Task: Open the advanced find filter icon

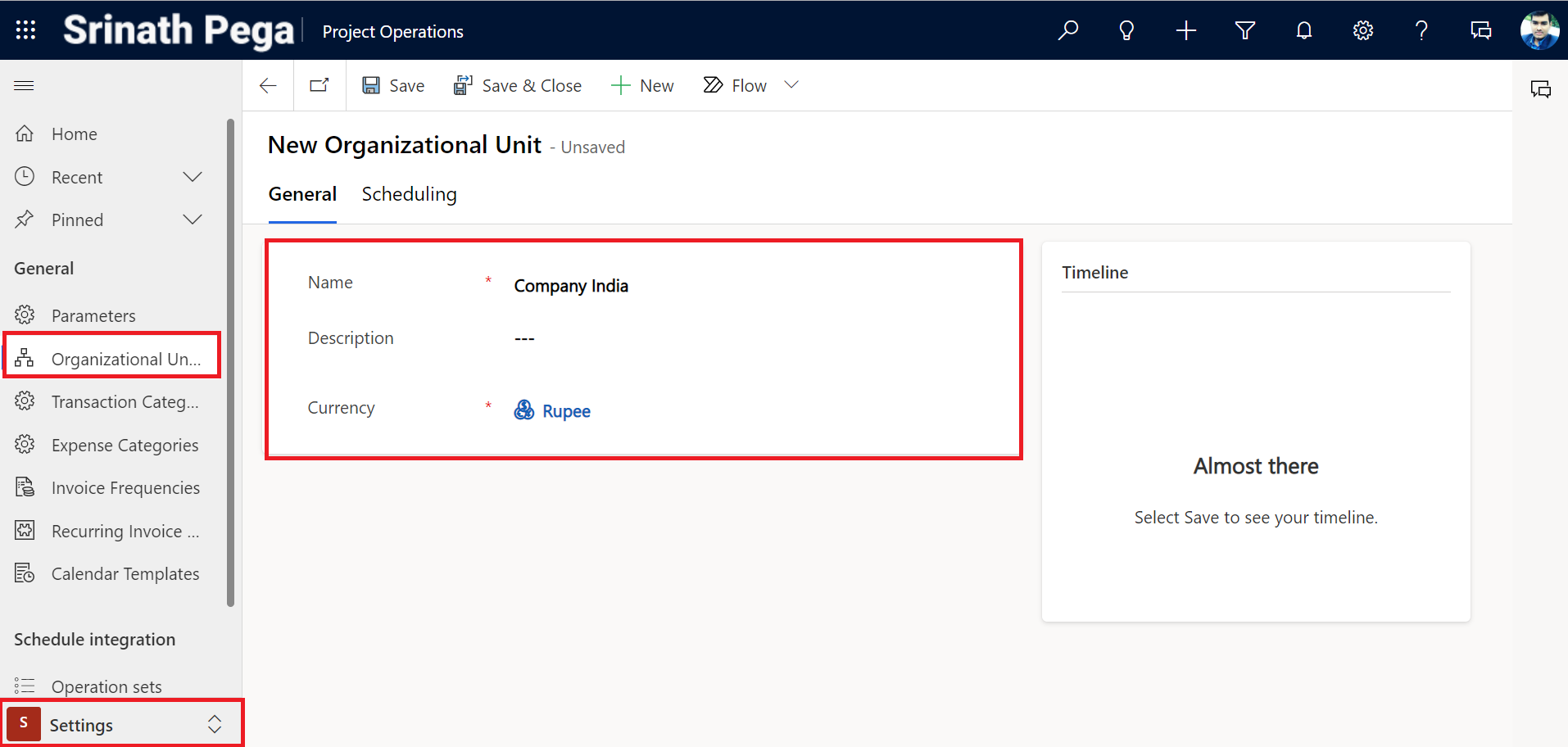Action: coord(1244,31)
